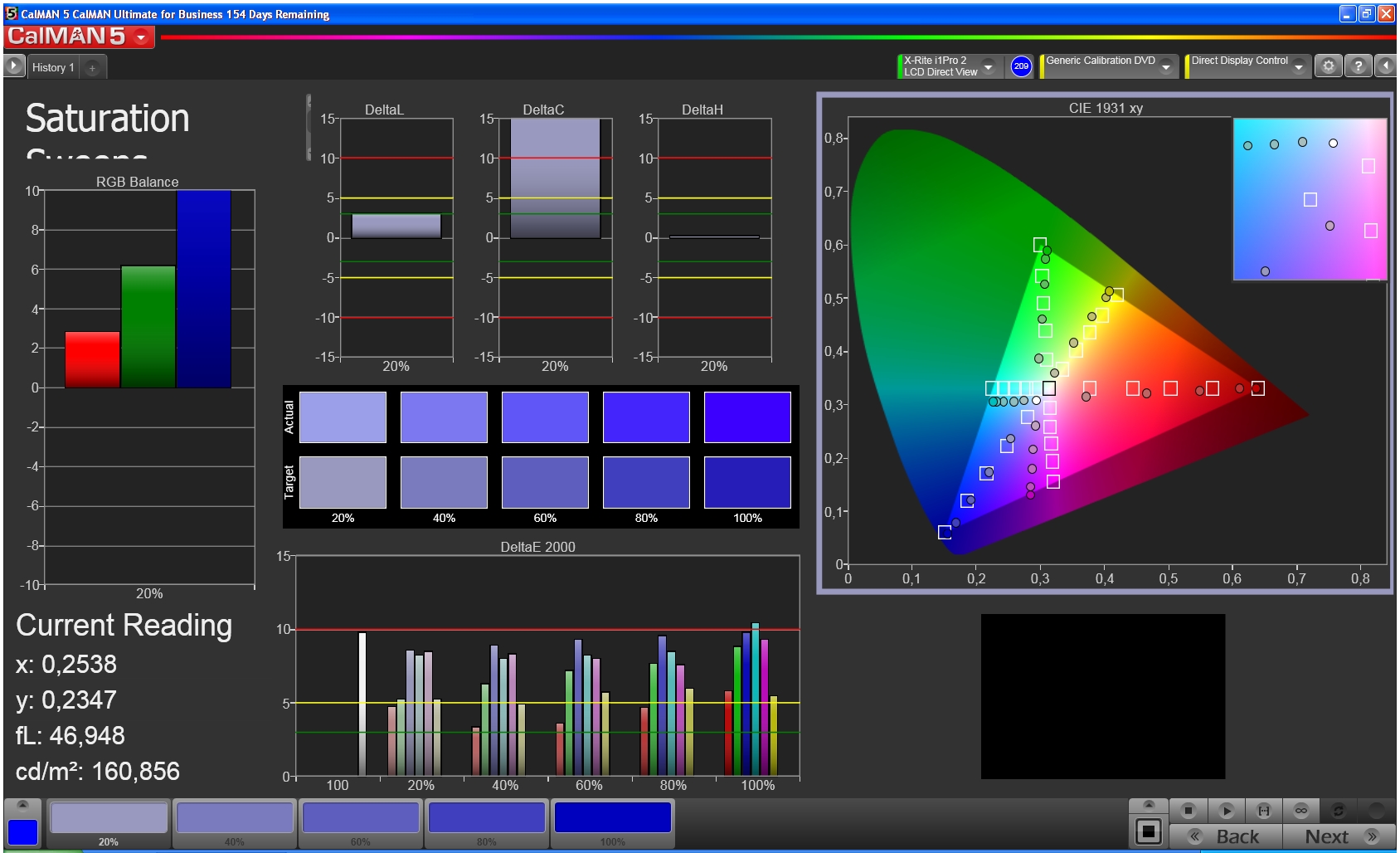Click the read series bracket icon

pos(1263,811)
